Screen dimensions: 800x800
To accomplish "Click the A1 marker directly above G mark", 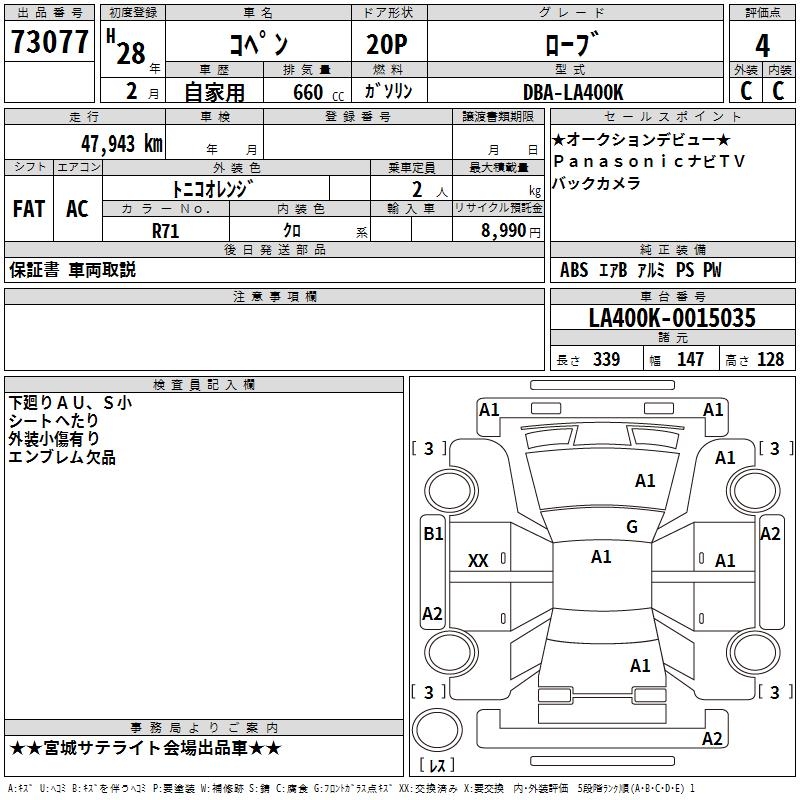I will [645, 481].
